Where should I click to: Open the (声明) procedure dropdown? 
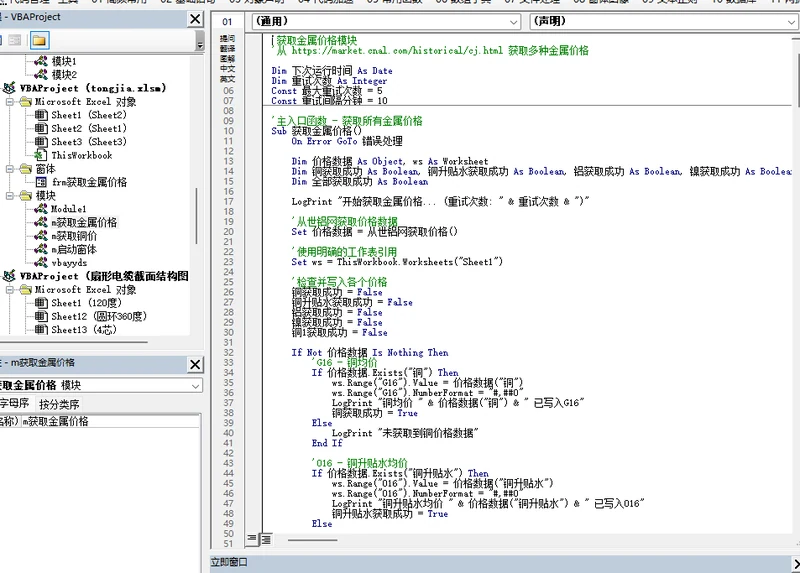pyautogui.click(x=664, y=21)
